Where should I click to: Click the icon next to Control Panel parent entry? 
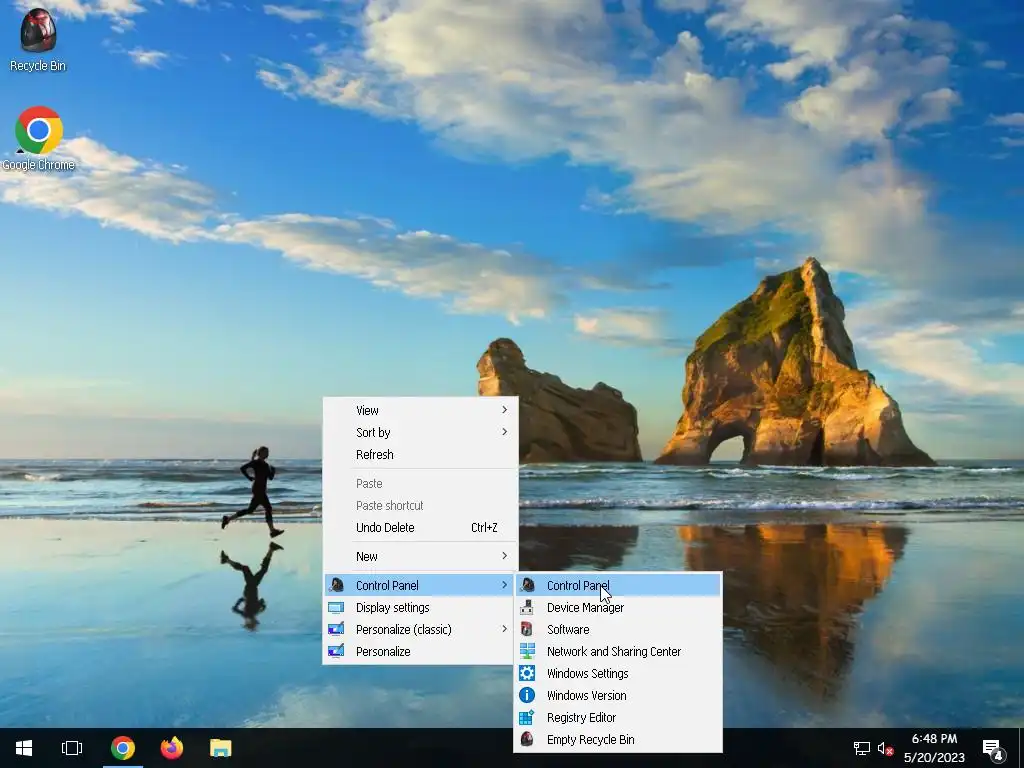[x=336, y=585]
